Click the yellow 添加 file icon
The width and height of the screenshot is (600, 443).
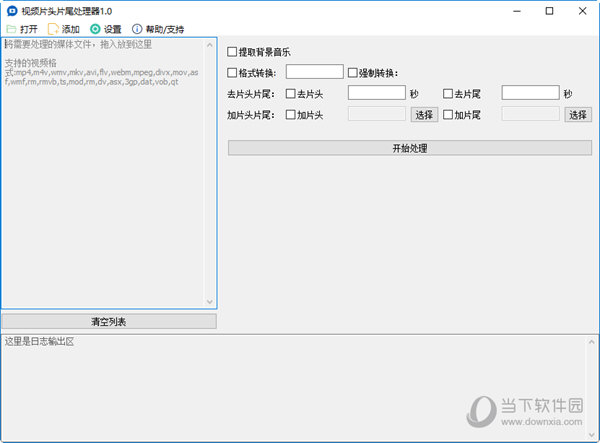click(x=53, y=29)
